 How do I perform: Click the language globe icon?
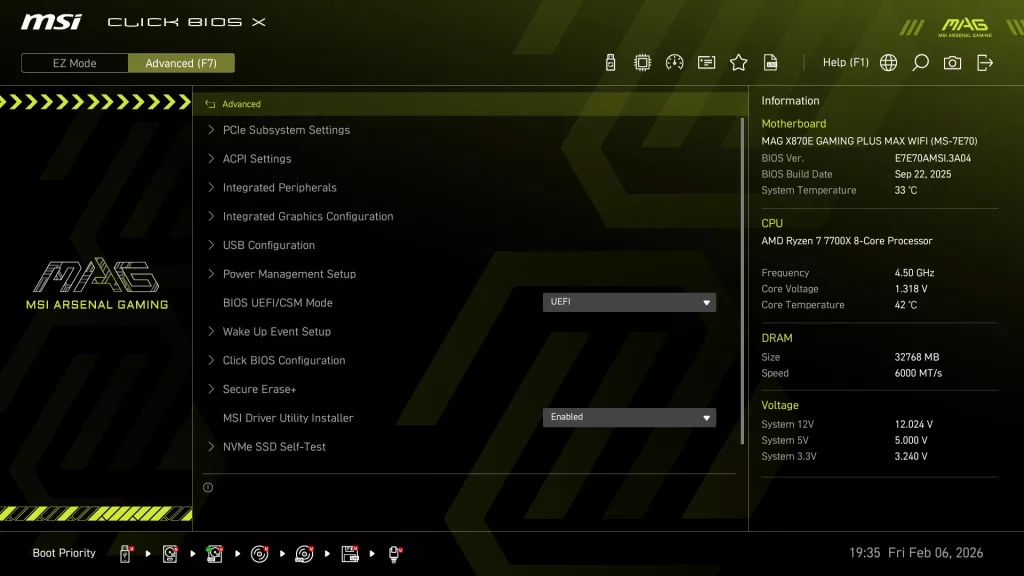(887, 62)
